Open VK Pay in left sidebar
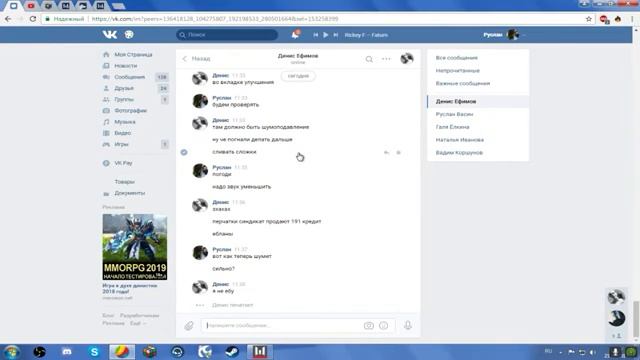The image size is (640, 360). click(123, 163)
